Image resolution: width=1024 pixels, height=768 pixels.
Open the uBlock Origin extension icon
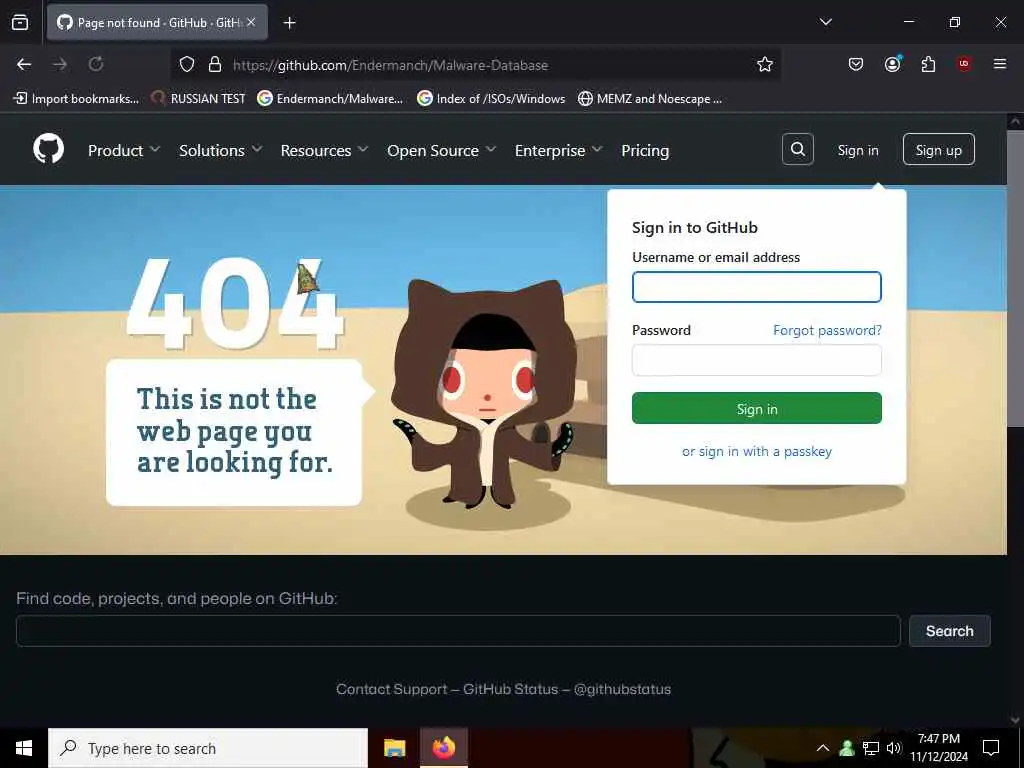coord(964,64)
